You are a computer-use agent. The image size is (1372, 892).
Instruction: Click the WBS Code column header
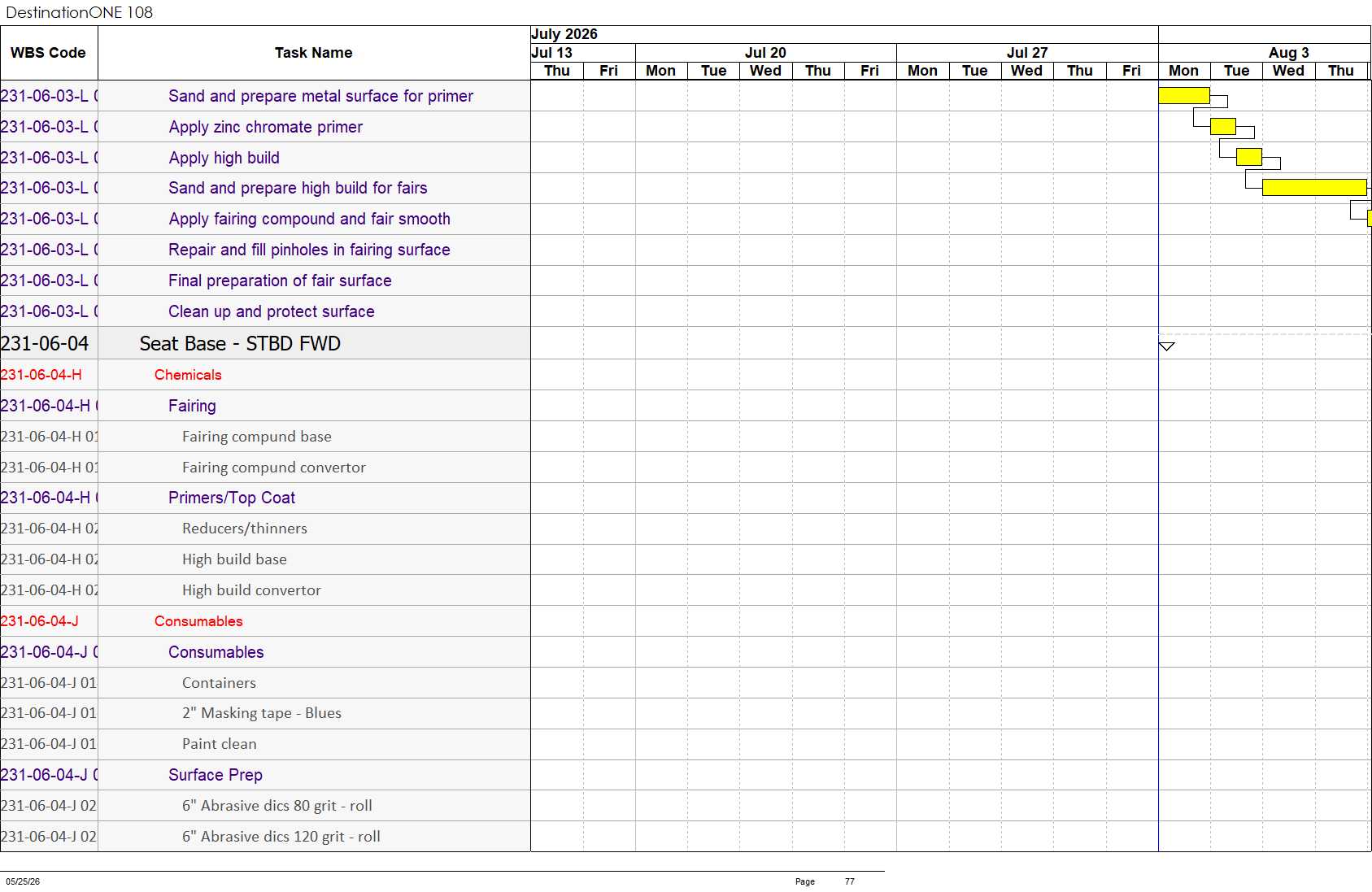point(49,53)
